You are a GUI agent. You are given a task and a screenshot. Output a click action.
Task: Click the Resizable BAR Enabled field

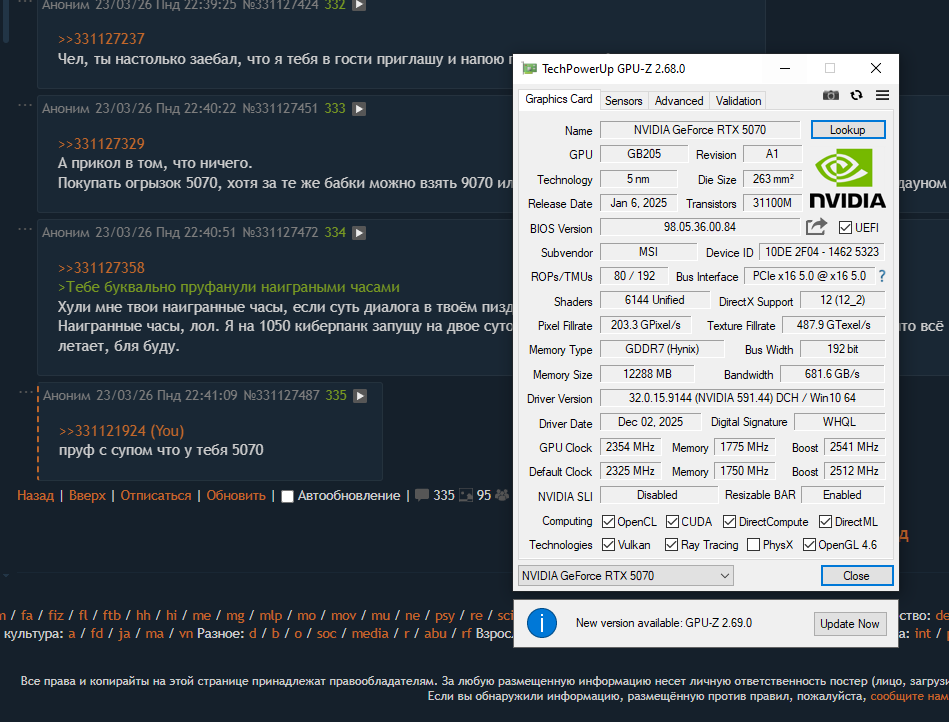click(842, 495)
